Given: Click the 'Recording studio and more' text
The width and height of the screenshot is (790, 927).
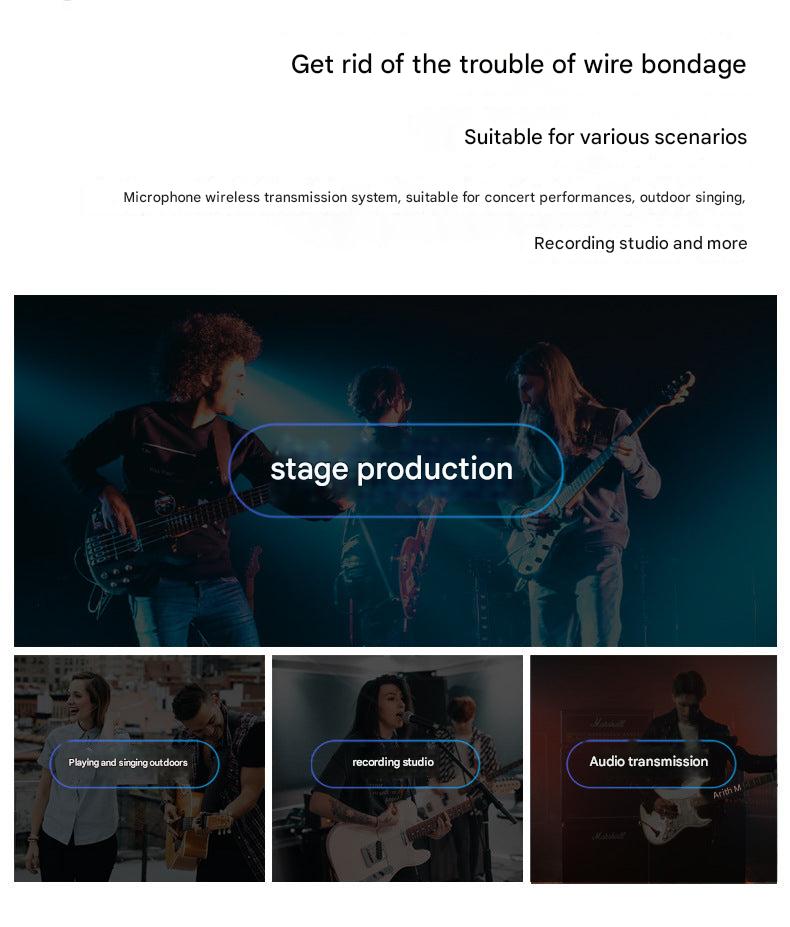Looking at the screenshot, I should pos(640,243).
